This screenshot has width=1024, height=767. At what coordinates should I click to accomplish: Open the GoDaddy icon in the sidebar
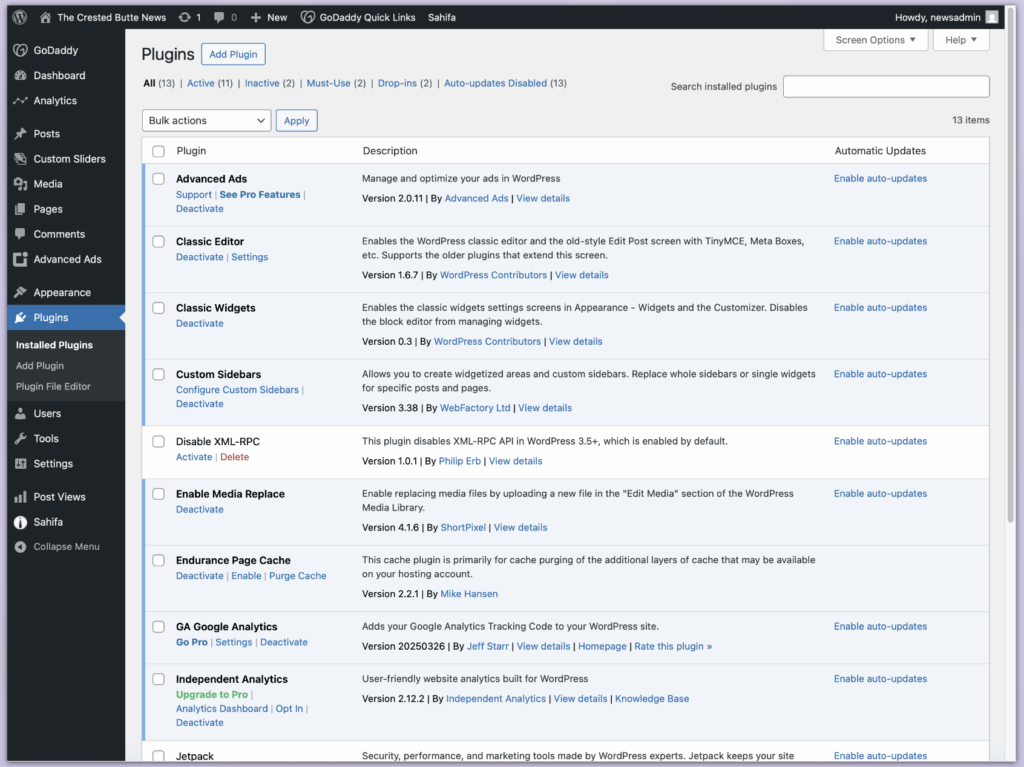point(20,50)
